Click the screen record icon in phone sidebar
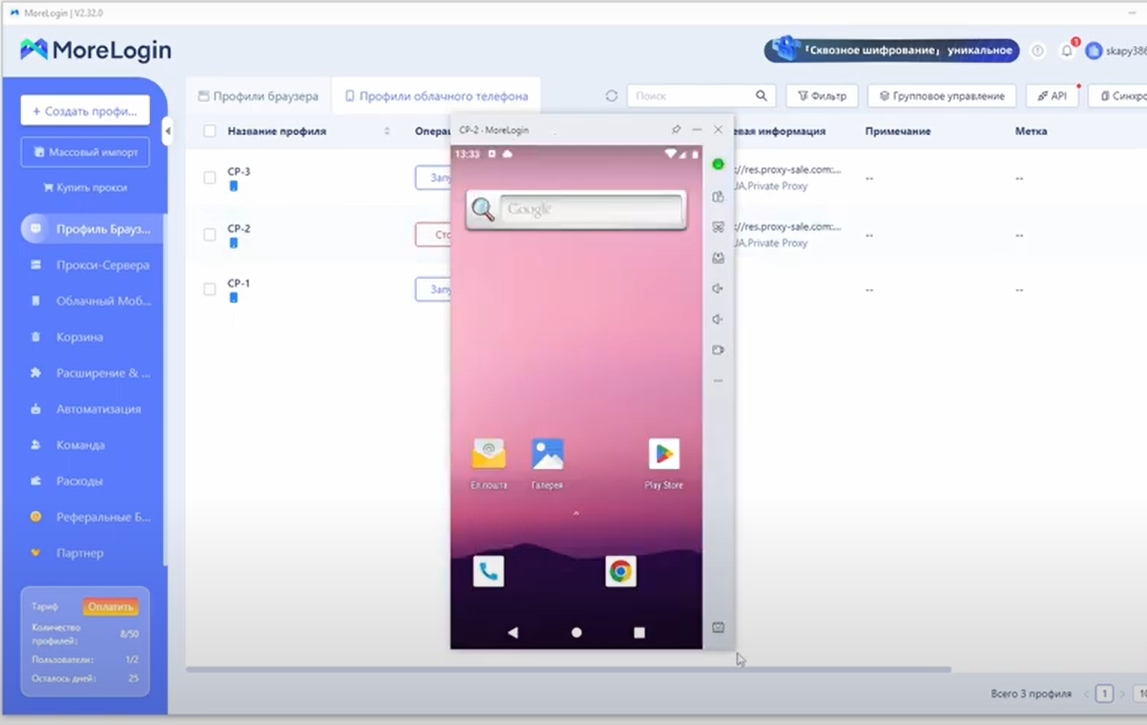 (x=718, y=350)
